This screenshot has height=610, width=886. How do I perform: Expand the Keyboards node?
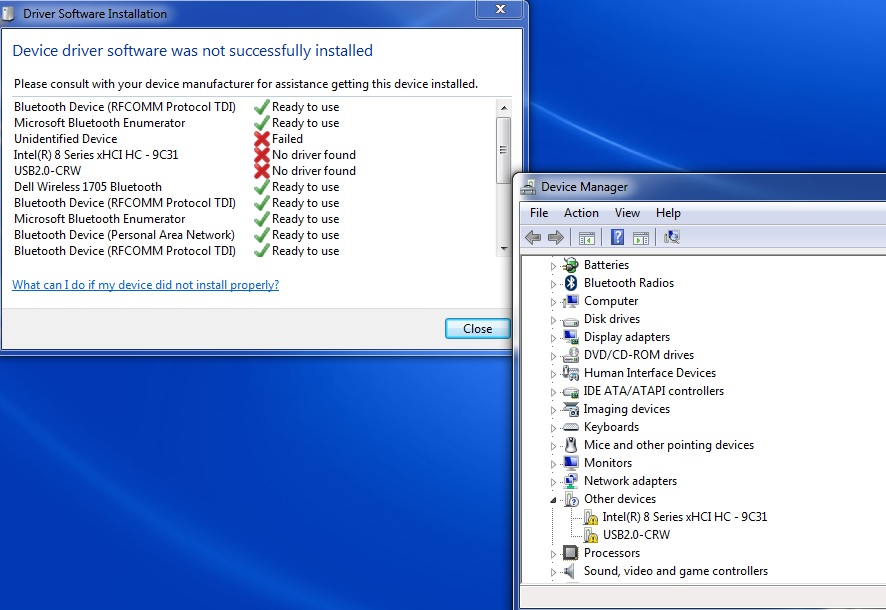pos(553,428)
